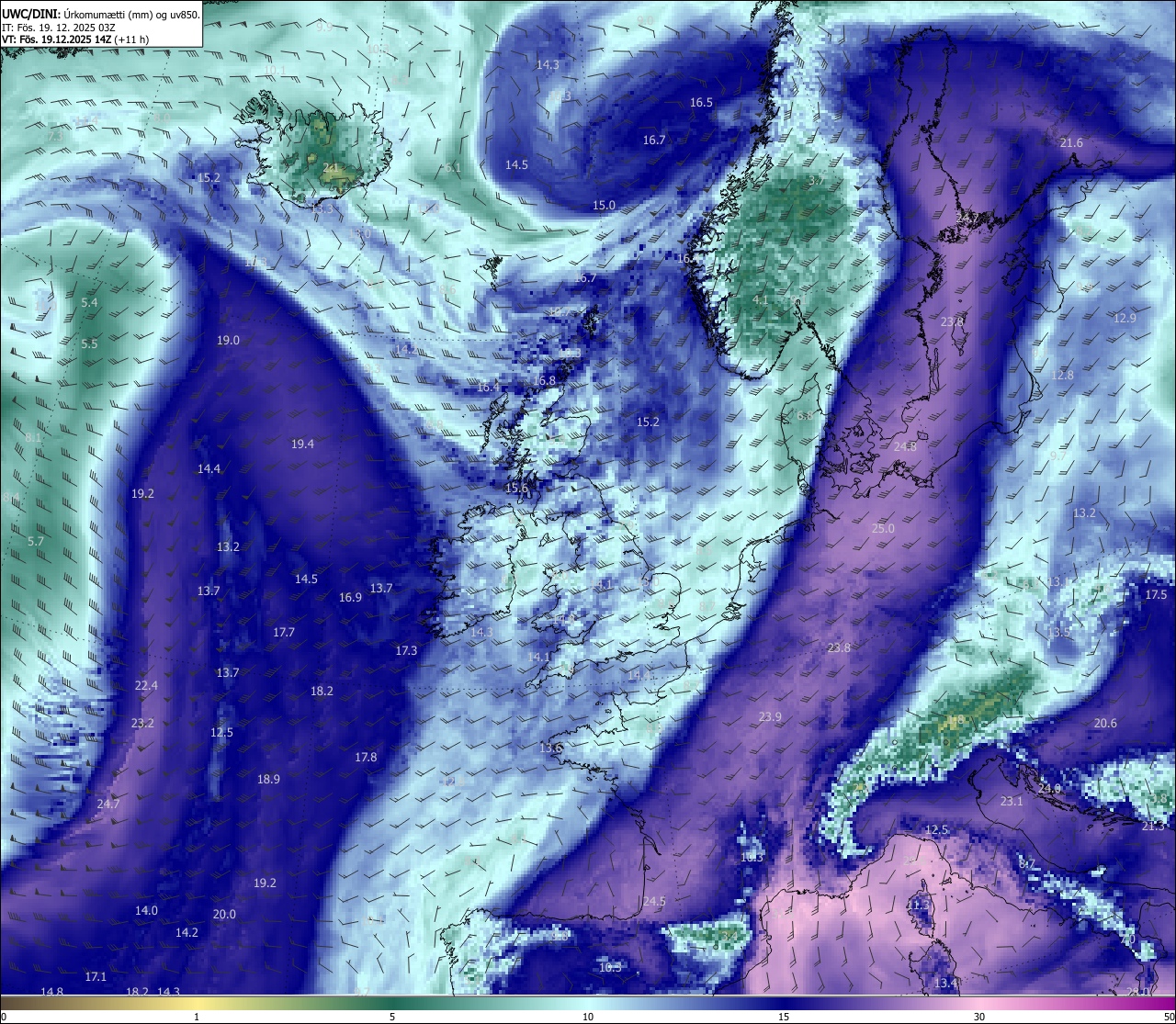Image resolution: width=1176 pixels, height=1024 pixels.
Task: Click the 24.0 value on the map
Action: point(1049,789)
